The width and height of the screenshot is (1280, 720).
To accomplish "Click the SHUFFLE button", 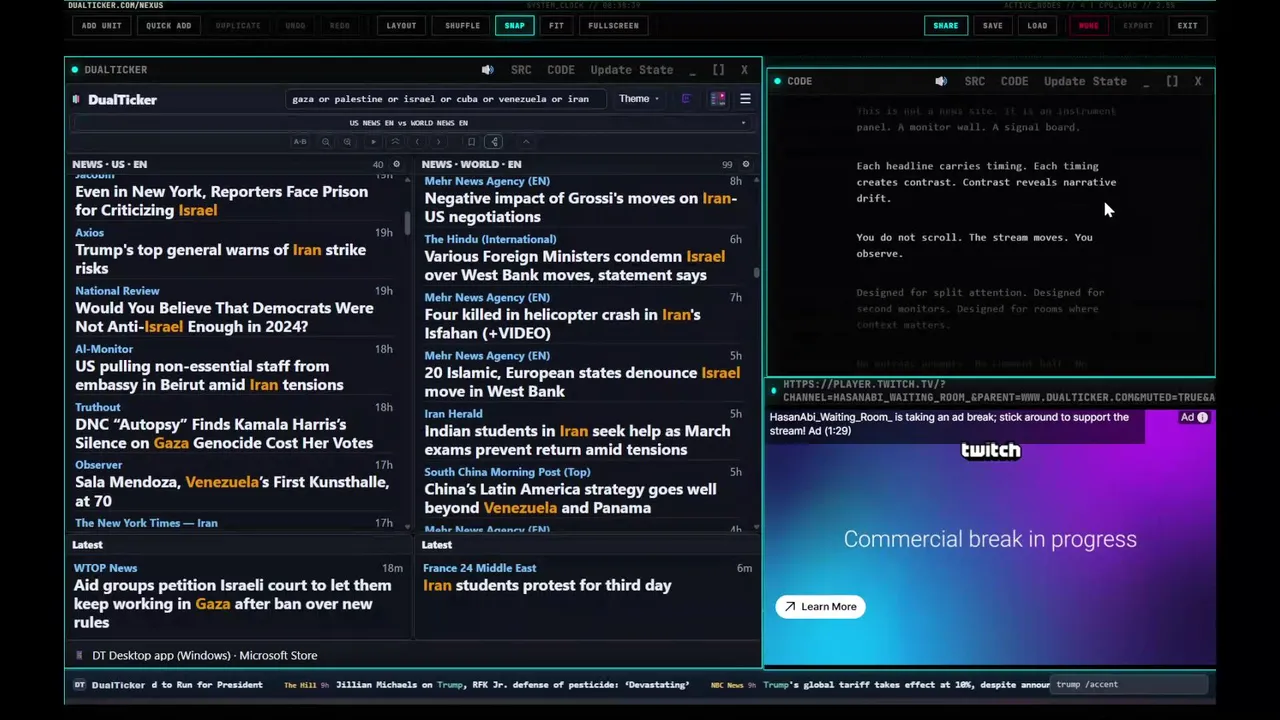I will (462, 25).
